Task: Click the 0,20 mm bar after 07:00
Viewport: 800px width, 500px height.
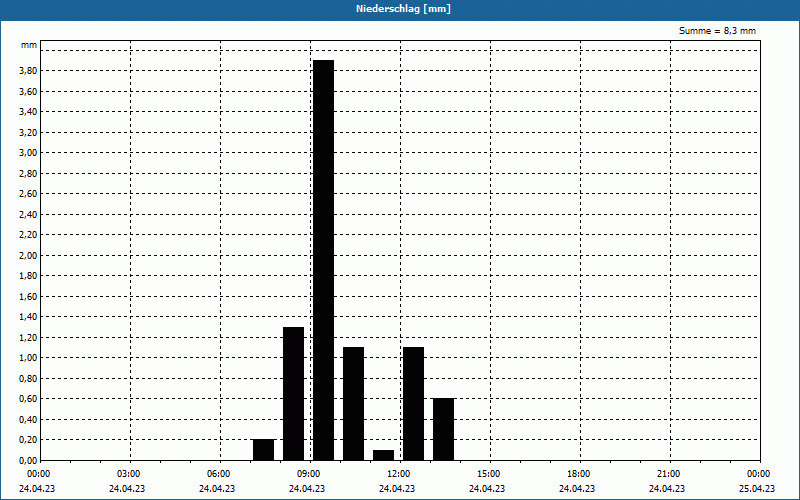Action: click(x=263, y=449)
